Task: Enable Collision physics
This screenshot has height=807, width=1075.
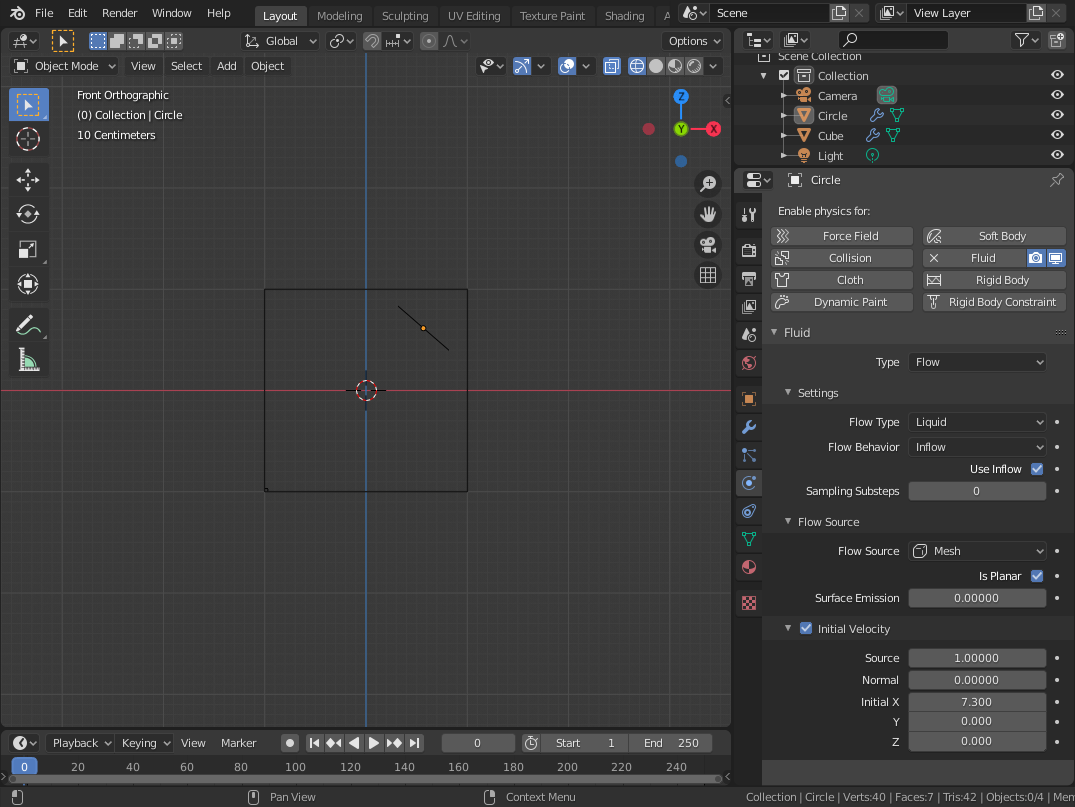Action: point(842,258)
